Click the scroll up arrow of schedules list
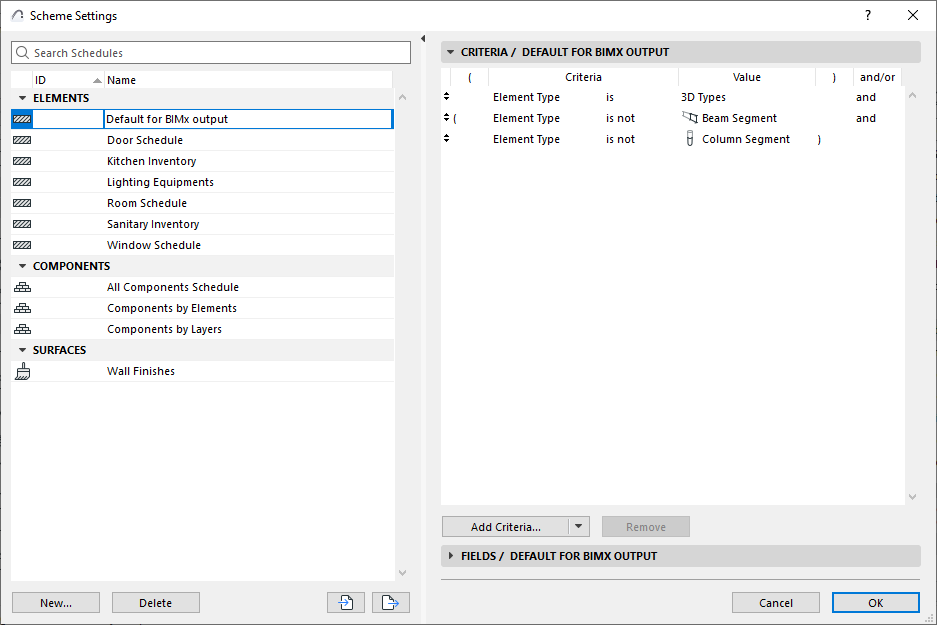Screen dimensions: 937x625 pos(402,97)
